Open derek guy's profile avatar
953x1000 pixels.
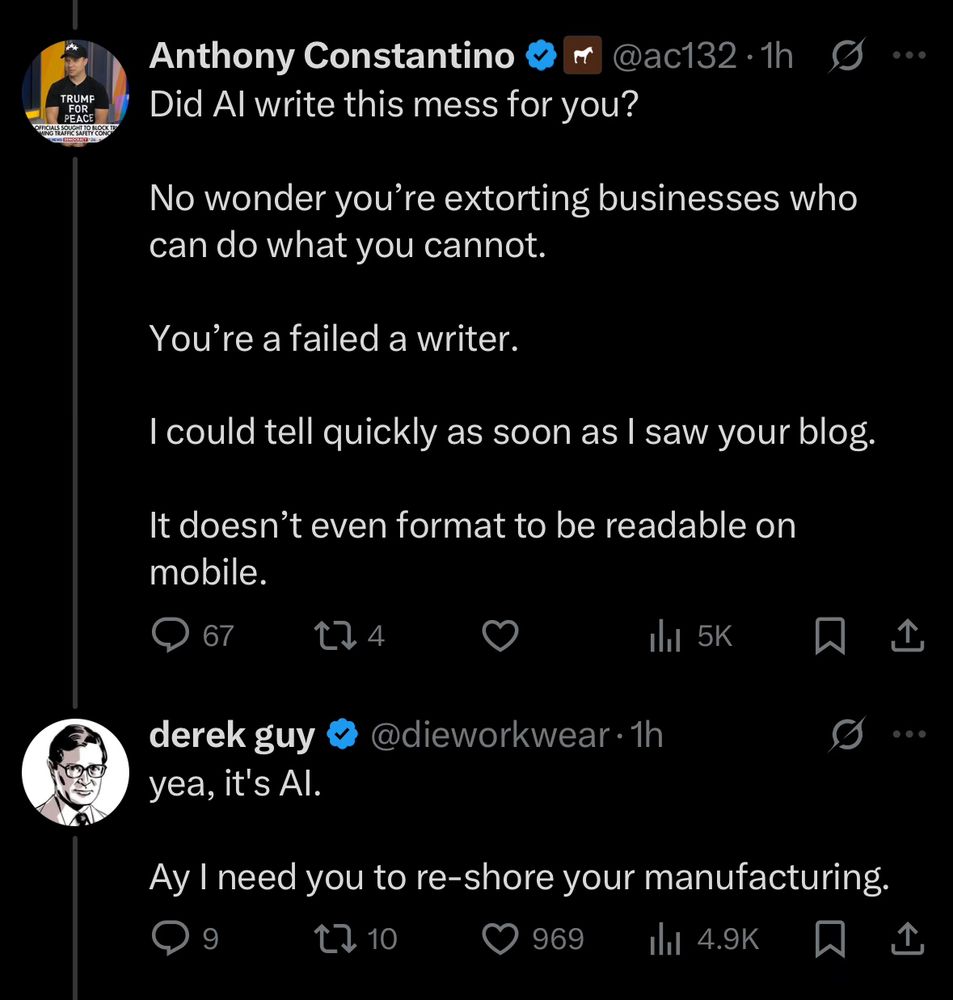coord(75,772)
